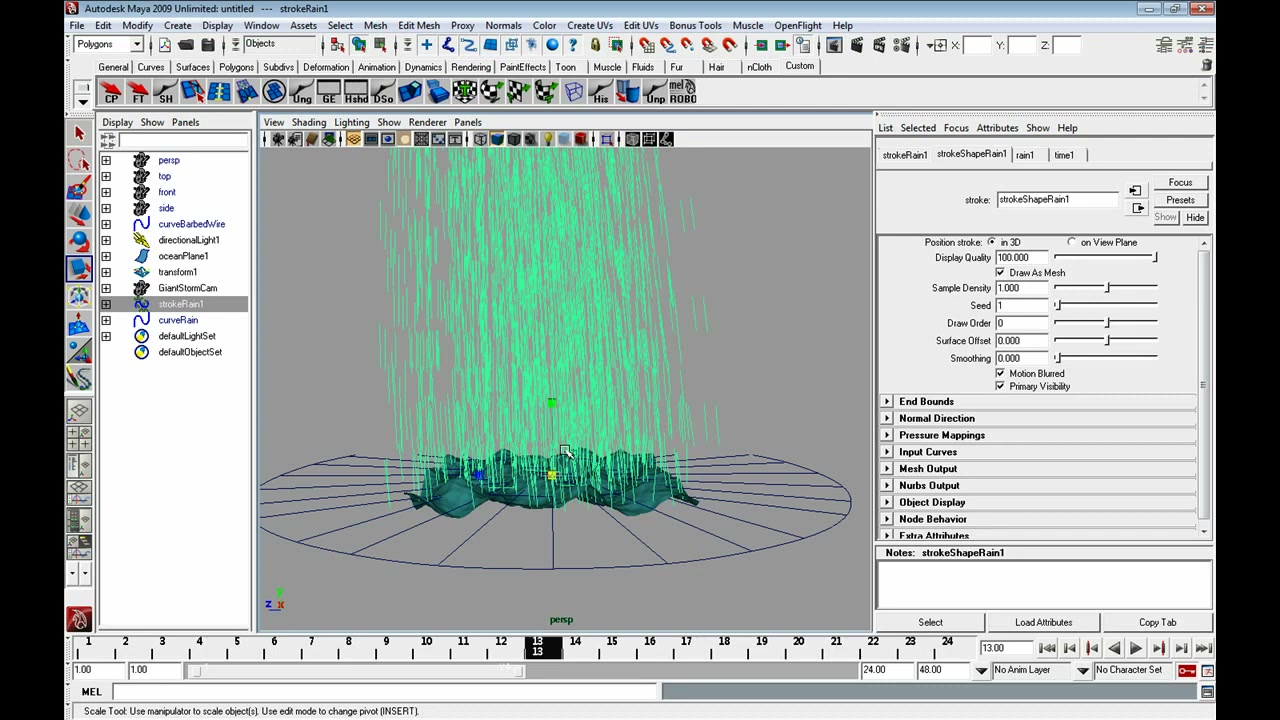Expand the End Bounds section
Viewport: 1280px width, 720px height.
click(887, 401)
